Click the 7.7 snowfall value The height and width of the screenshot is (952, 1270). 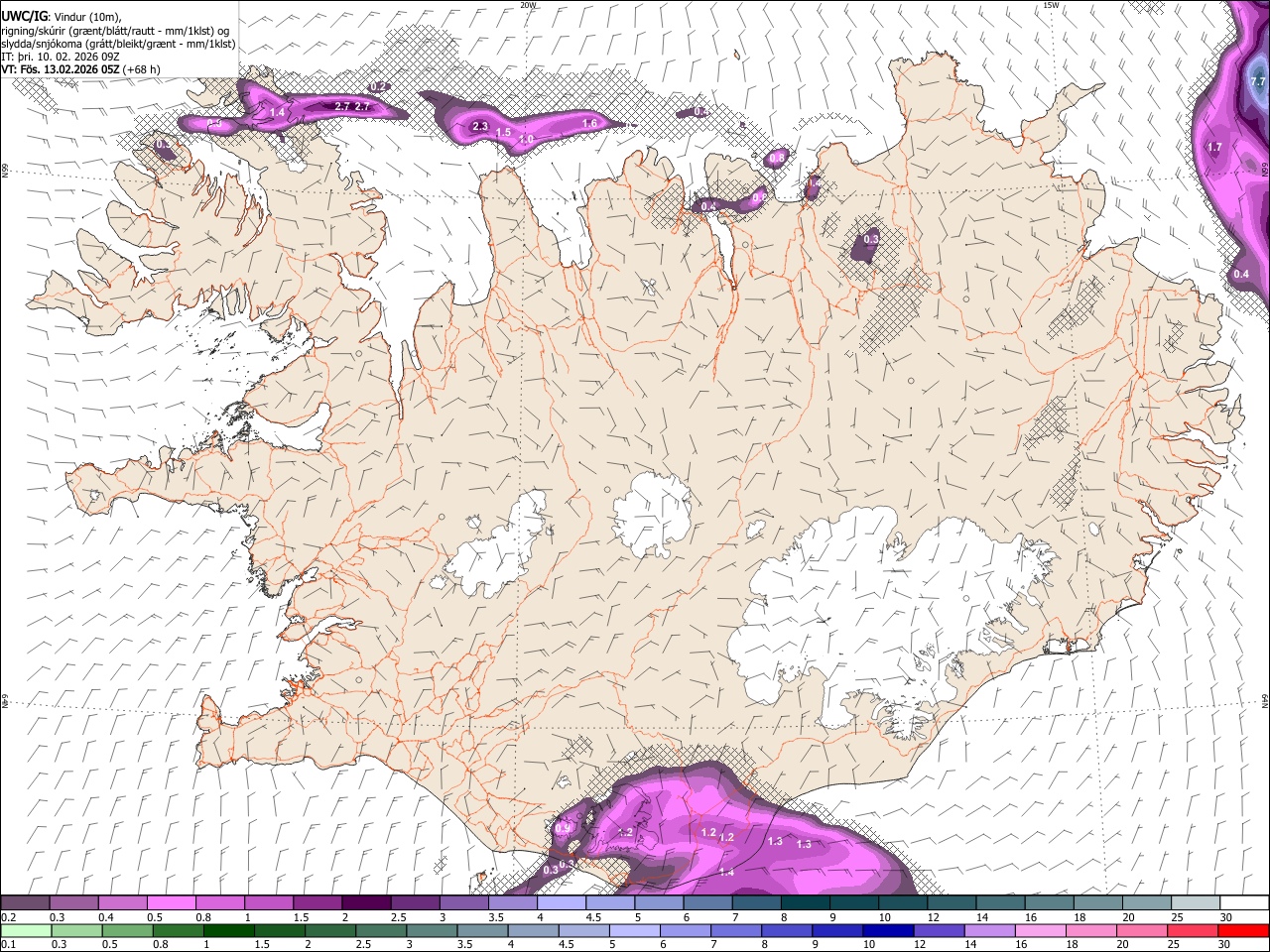click(x=1259, y=81)
